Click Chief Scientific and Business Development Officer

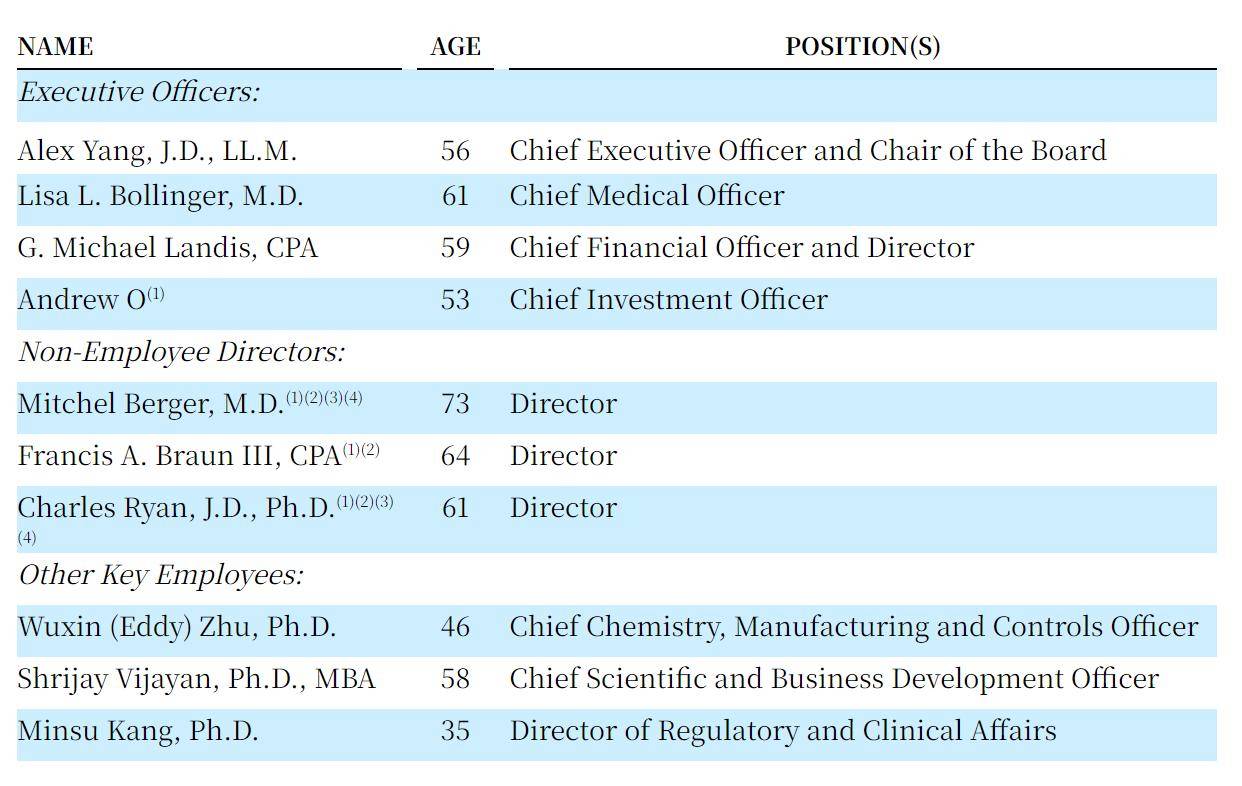click(x=833, y=679)
